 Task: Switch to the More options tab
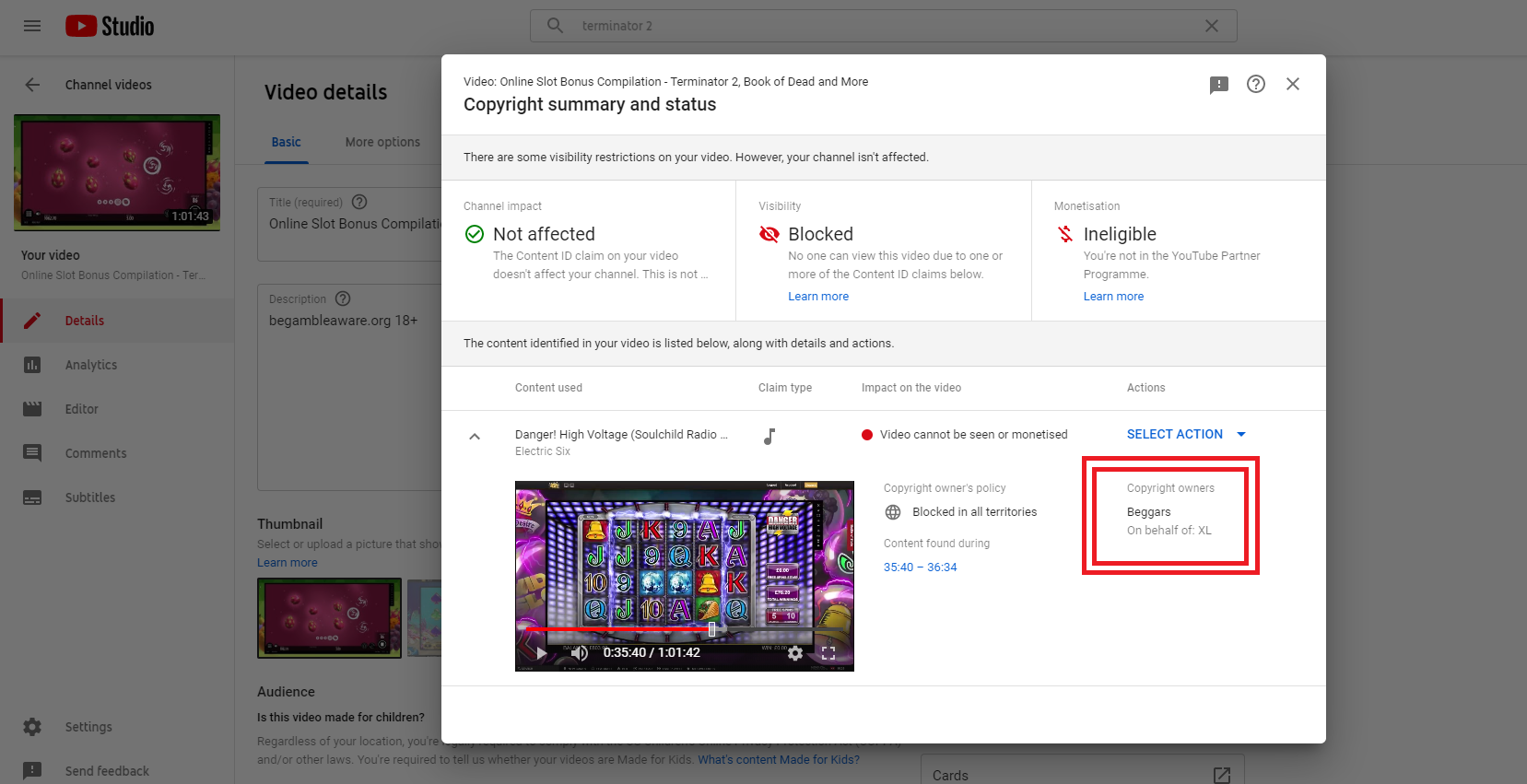click(x=382, y=142)
